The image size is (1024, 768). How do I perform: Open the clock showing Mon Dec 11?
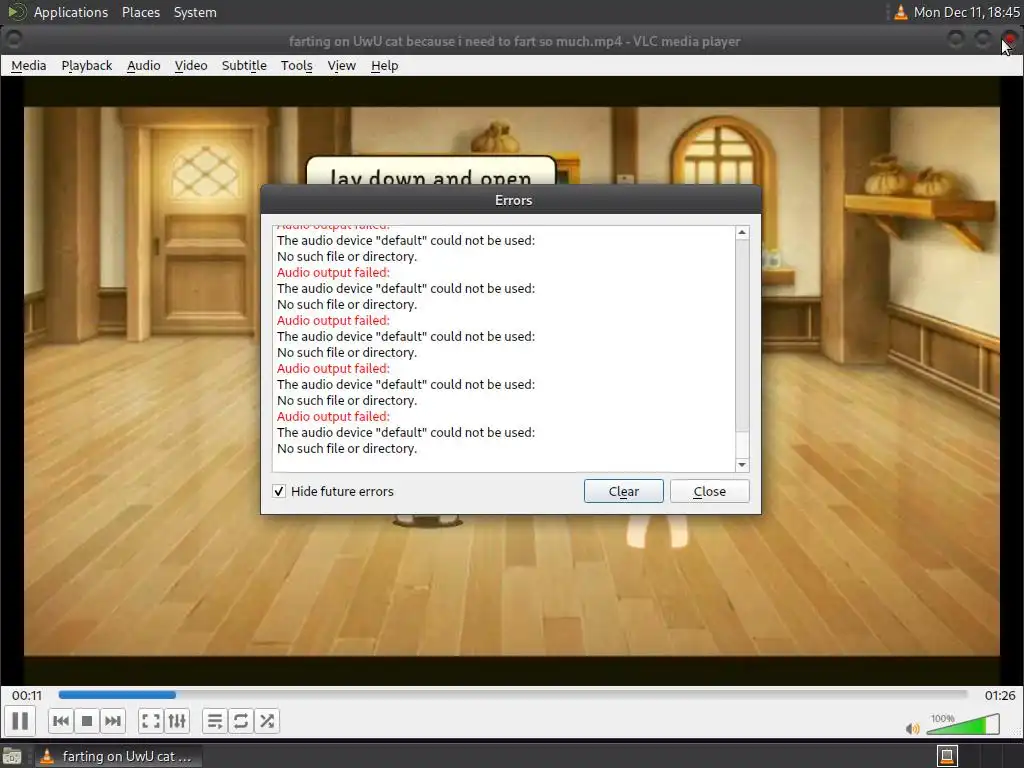pyautogui.click(x=967, y=12)
